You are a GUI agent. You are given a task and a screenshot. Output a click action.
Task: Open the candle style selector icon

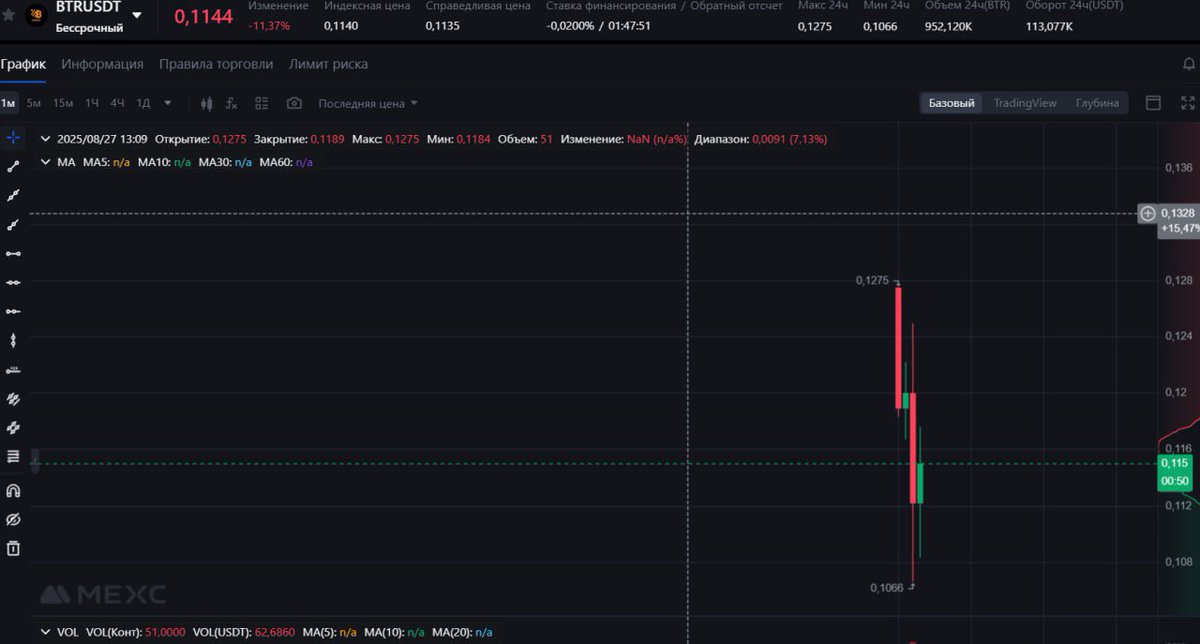click(209, 102)
